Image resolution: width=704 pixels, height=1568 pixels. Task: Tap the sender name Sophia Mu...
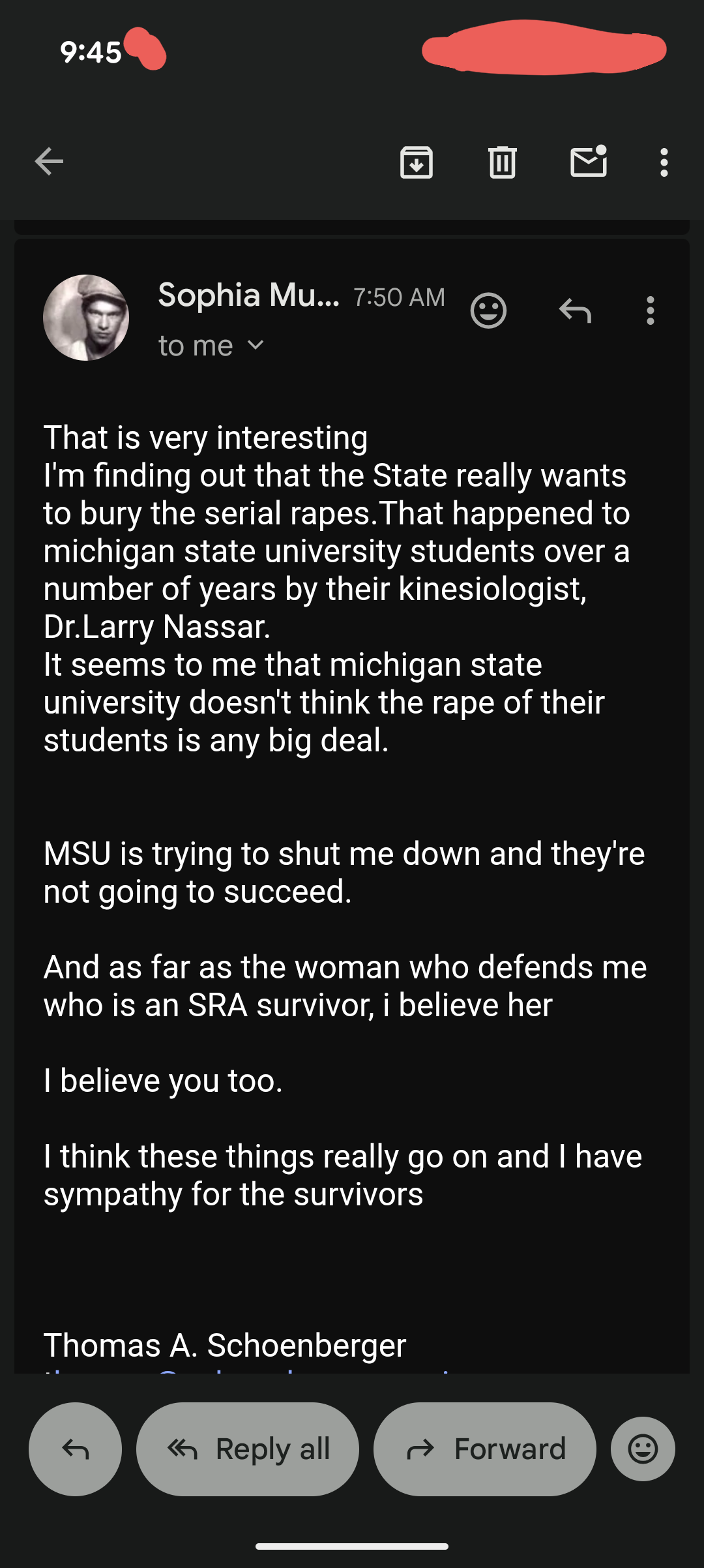point(248,295)
